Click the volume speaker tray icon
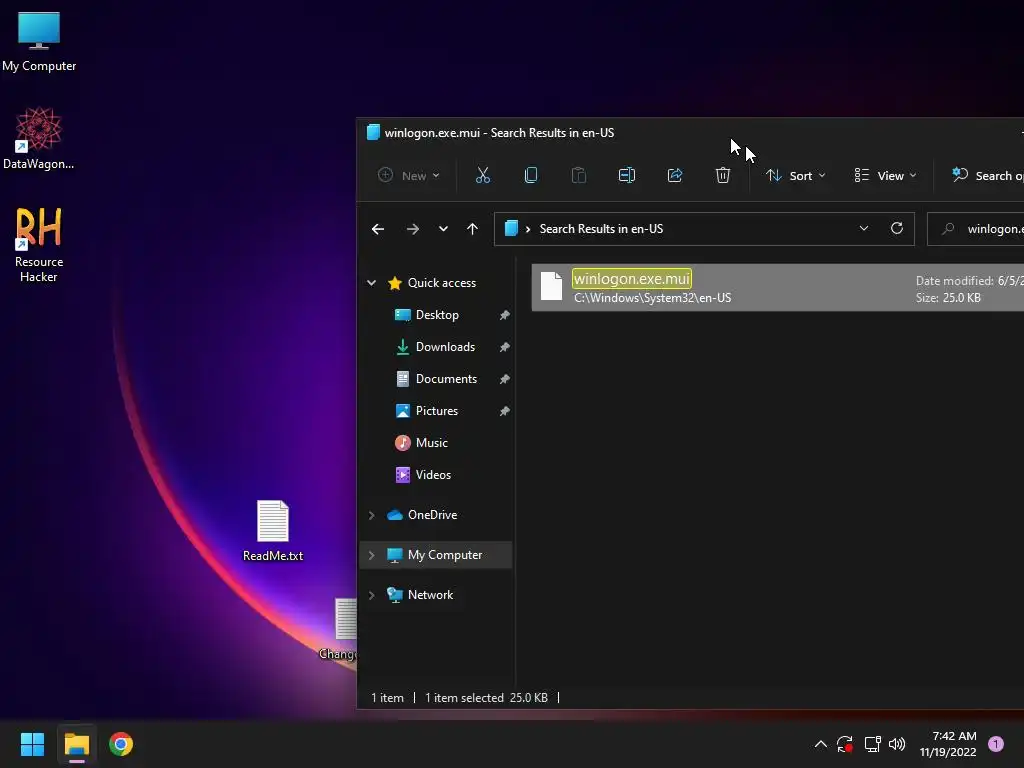 (897, 744)
